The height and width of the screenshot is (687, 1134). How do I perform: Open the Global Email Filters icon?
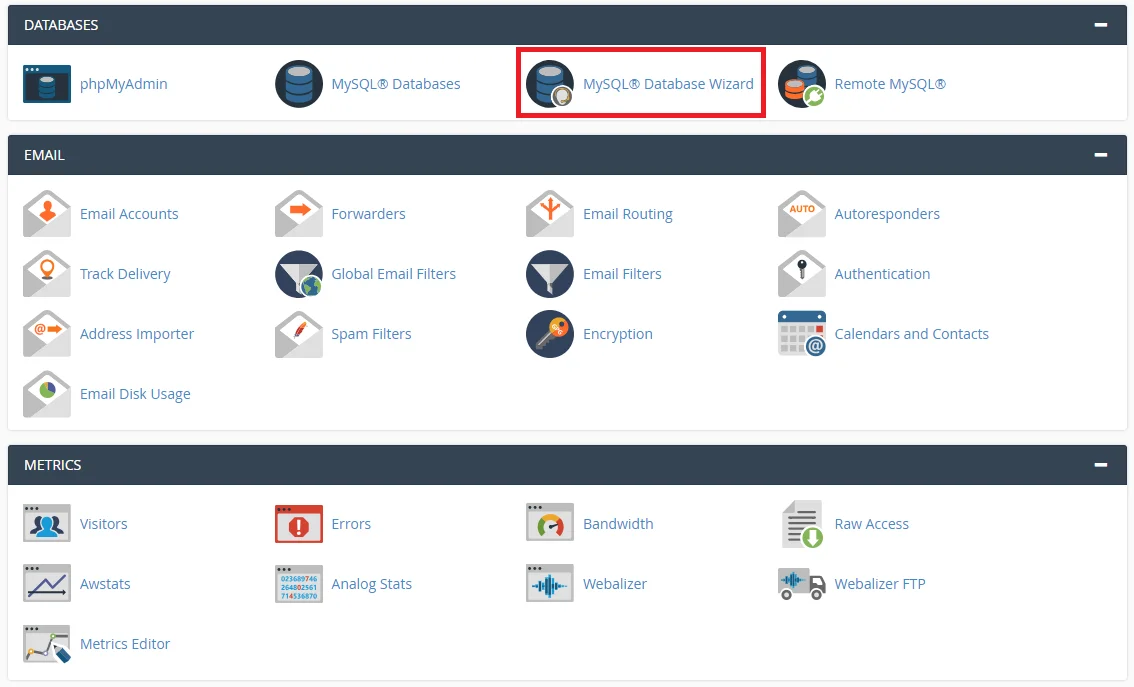[299, 274]
